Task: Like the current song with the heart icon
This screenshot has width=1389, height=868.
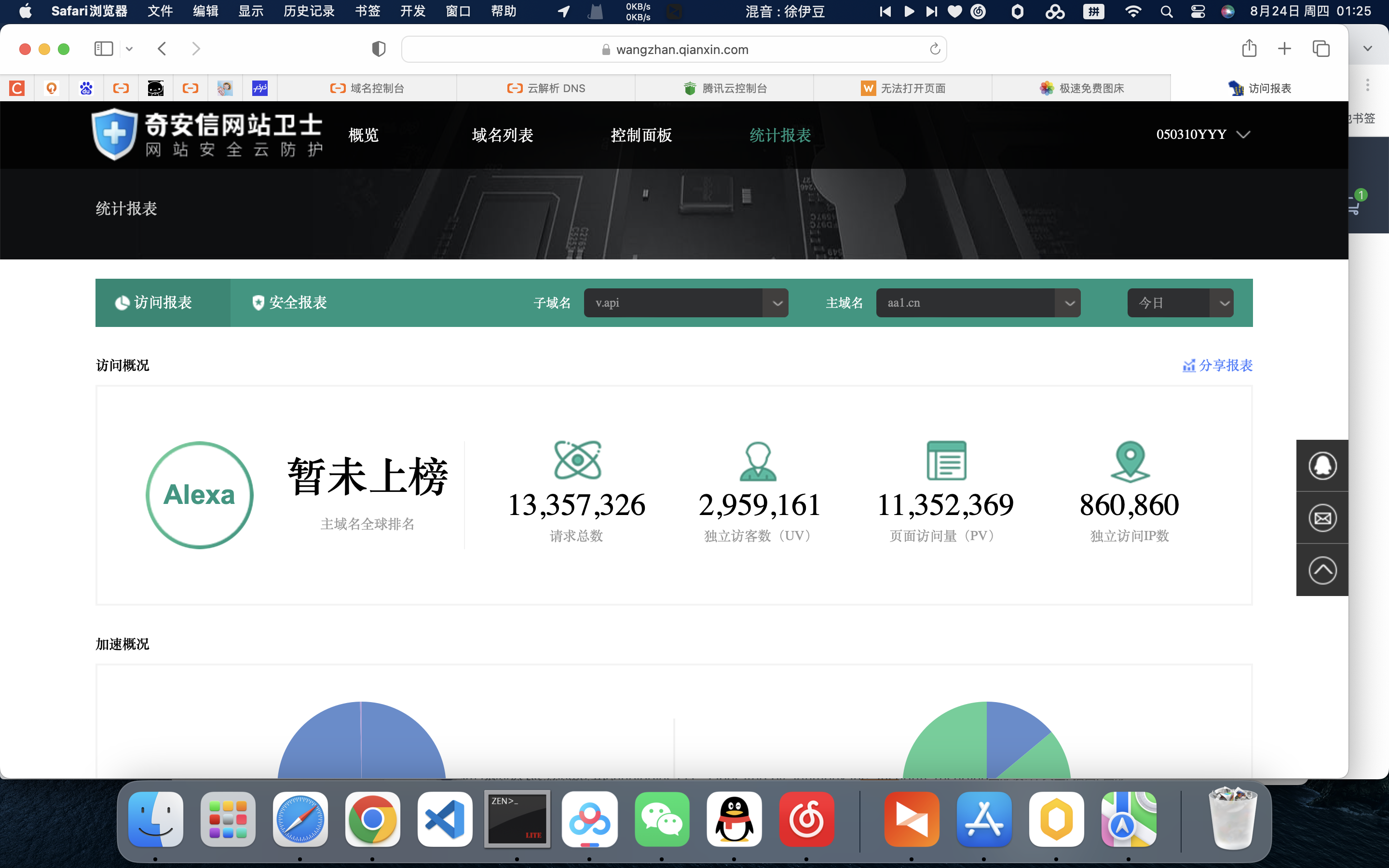Action: point(954,12)
